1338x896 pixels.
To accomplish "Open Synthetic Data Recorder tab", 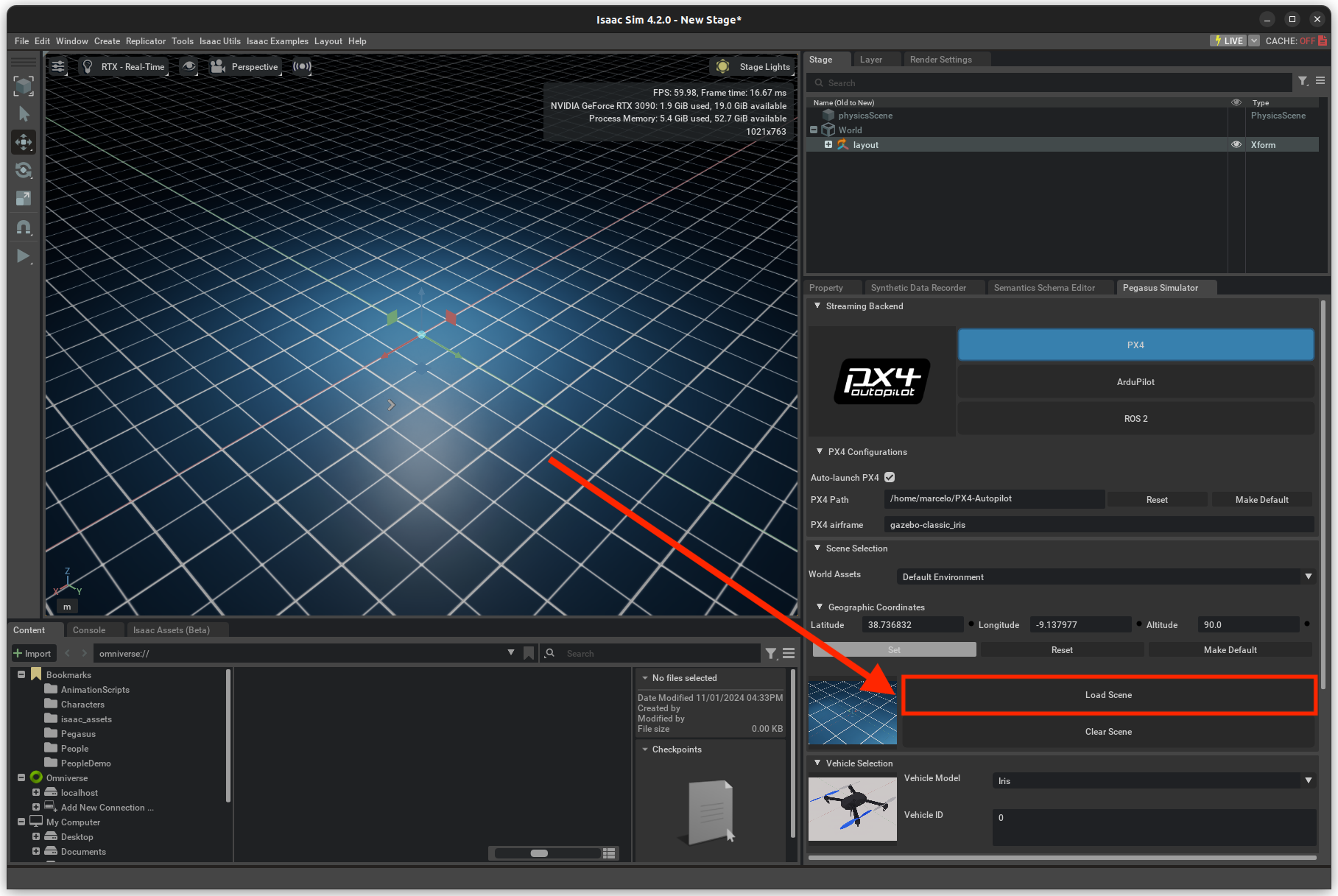I will tap(918, 288).
